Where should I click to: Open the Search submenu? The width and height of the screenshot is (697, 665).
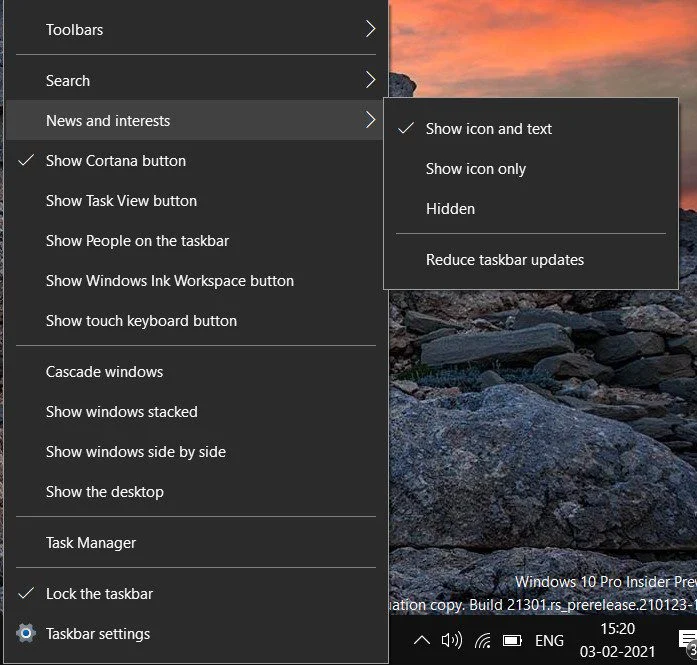(196, 80)
